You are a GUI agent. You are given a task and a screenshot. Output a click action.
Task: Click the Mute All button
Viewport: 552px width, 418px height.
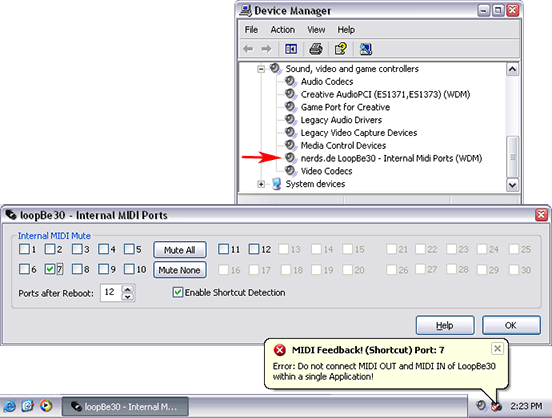tap(180, 250)
